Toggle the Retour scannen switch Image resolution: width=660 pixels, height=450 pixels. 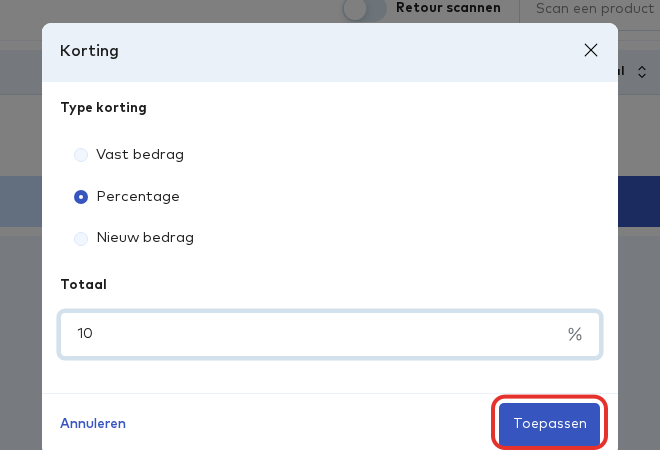(365, 8)
